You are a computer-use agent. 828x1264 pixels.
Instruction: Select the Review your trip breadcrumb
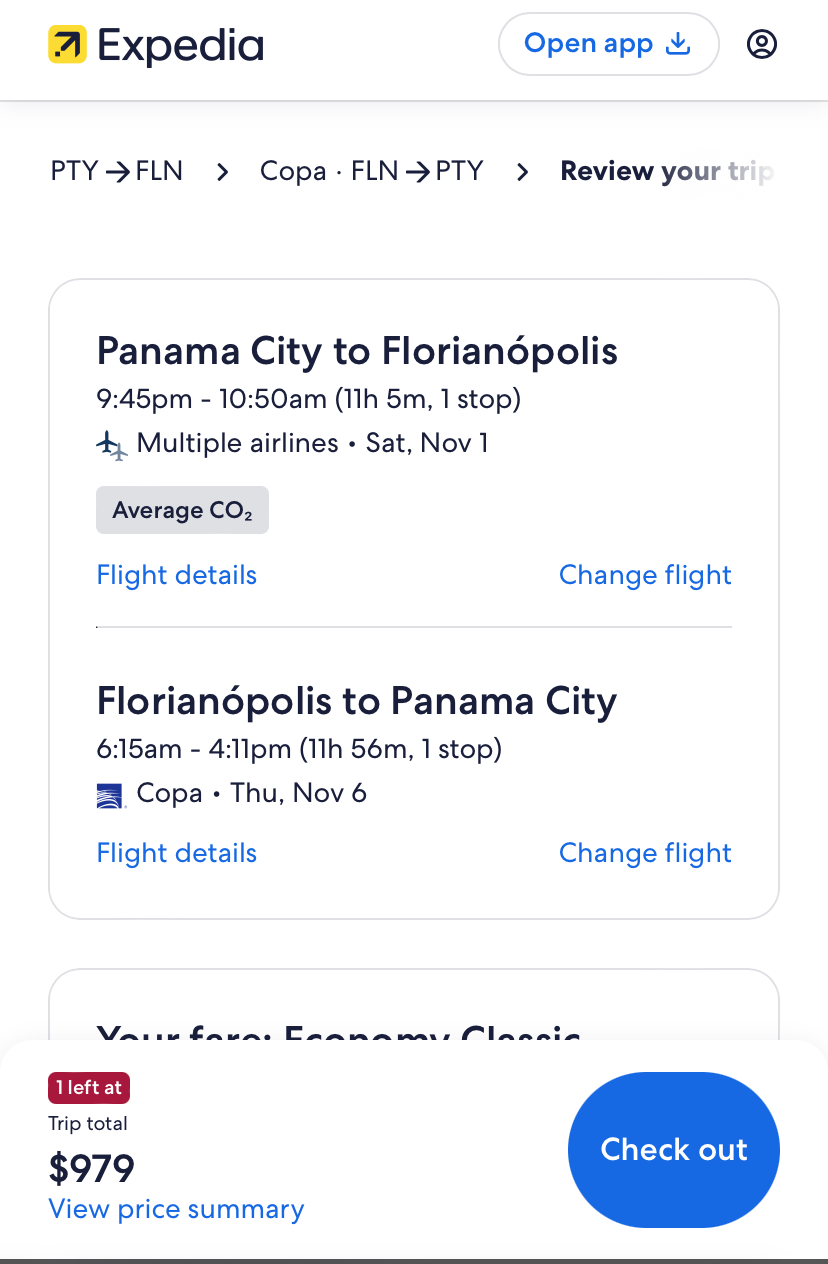point(668,171)
